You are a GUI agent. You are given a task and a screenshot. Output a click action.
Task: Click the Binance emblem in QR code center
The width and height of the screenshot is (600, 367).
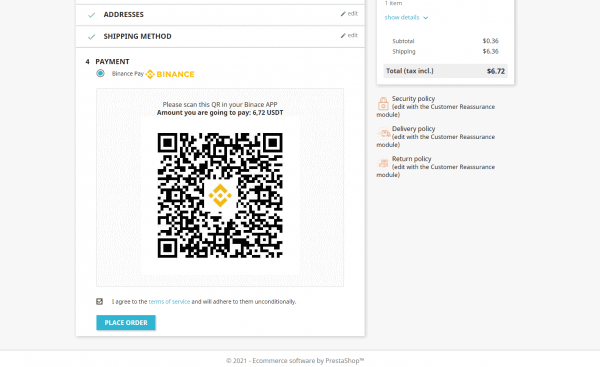tap(220, 196)
